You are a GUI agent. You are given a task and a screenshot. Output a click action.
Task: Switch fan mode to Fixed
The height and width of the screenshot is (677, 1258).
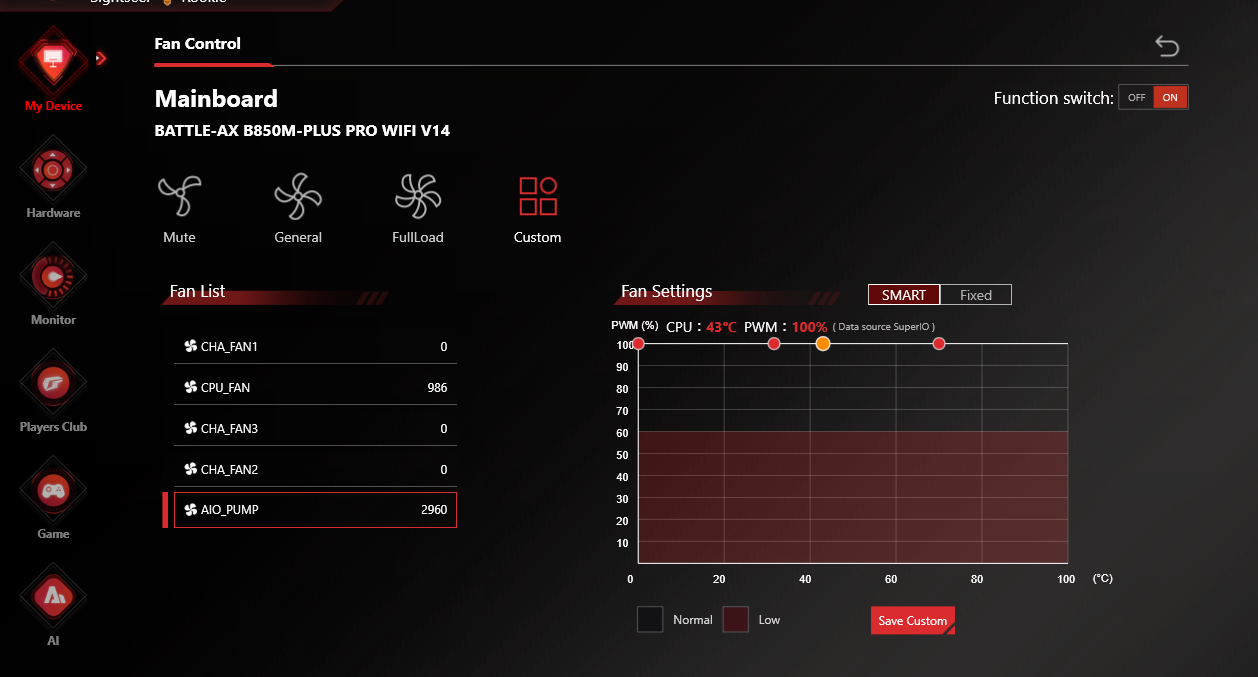point(976,295)
